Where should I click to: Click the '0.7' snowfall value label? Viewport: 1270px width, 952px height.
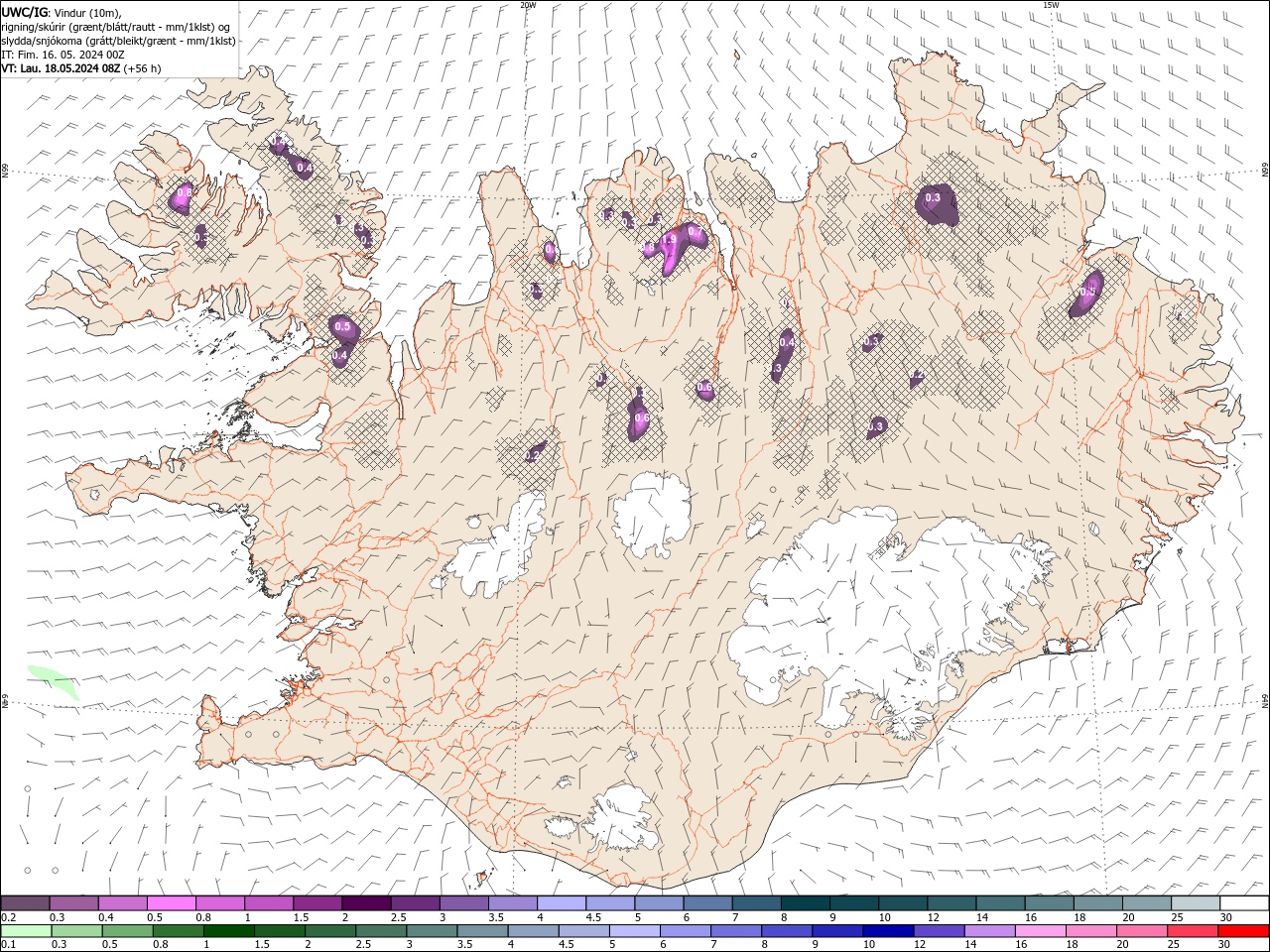tap(695, 232)
